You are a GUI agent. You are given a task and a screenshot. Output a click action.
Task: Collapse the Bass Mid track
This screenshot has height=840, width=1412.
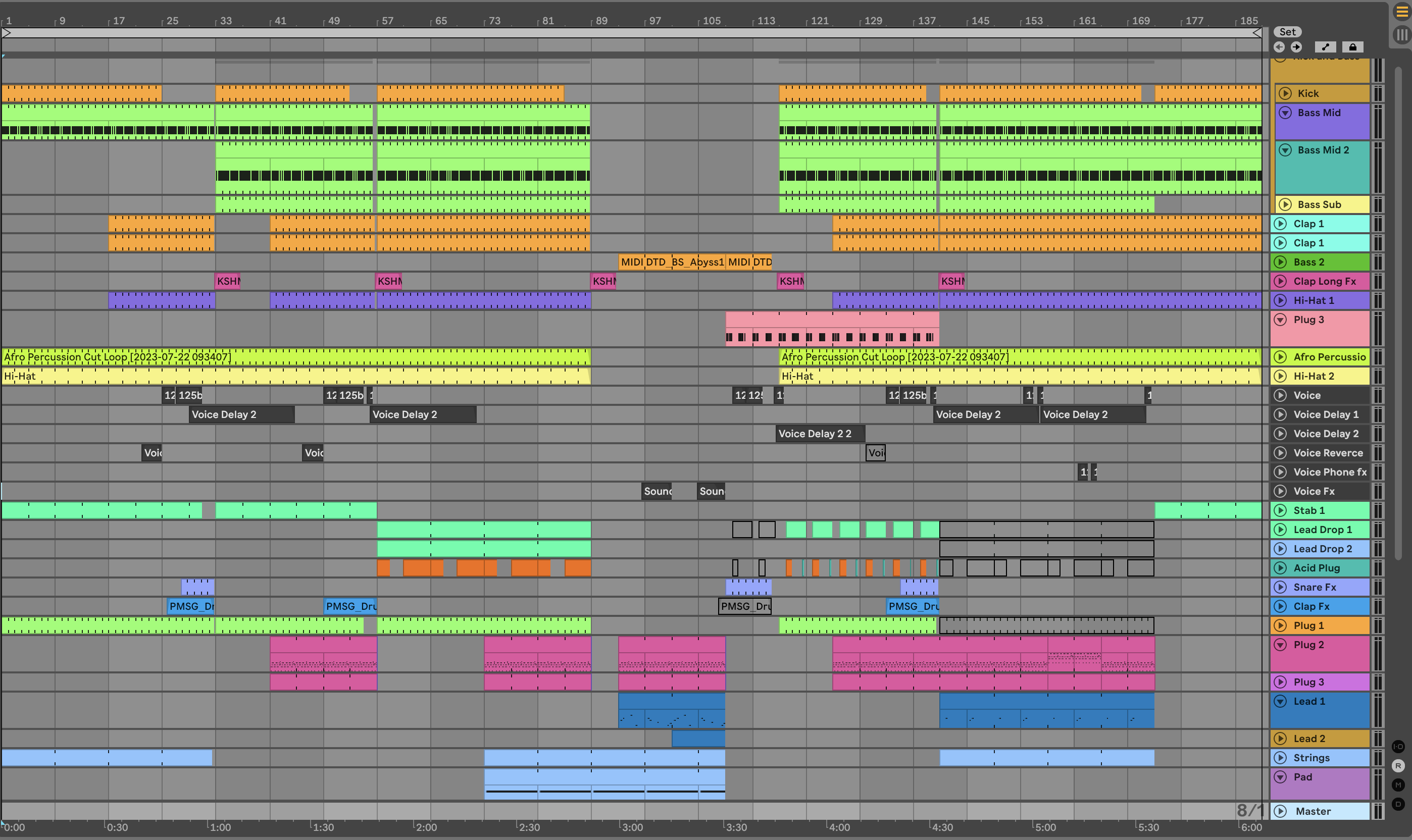coord(1285,113)
